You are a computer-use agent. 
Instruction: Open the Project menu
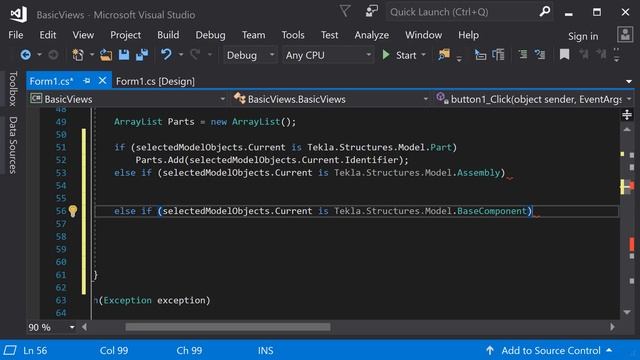126,35
